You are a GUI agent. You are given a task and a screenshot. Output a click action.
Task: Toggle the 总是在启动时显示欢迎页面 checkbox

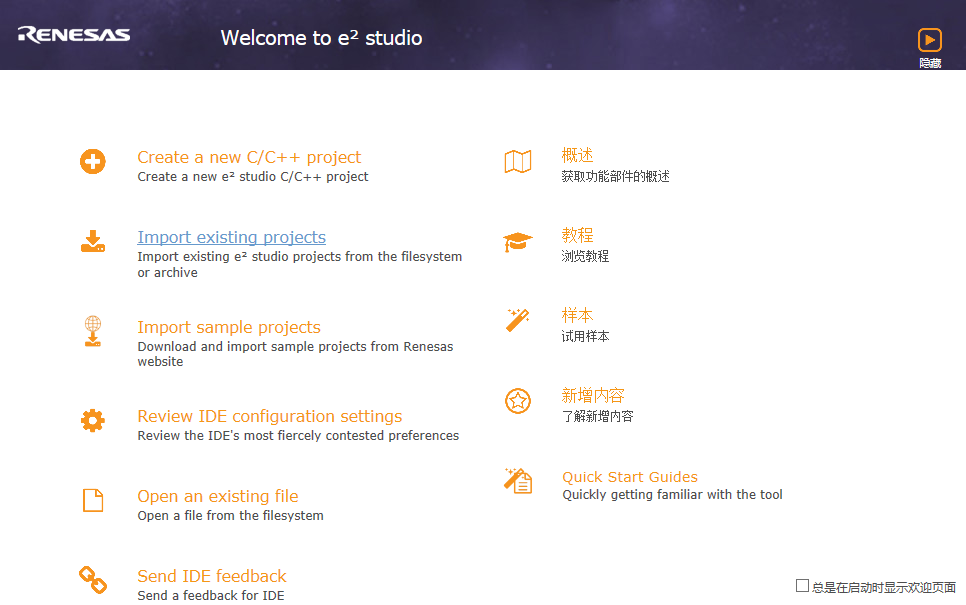coord(802,586)
